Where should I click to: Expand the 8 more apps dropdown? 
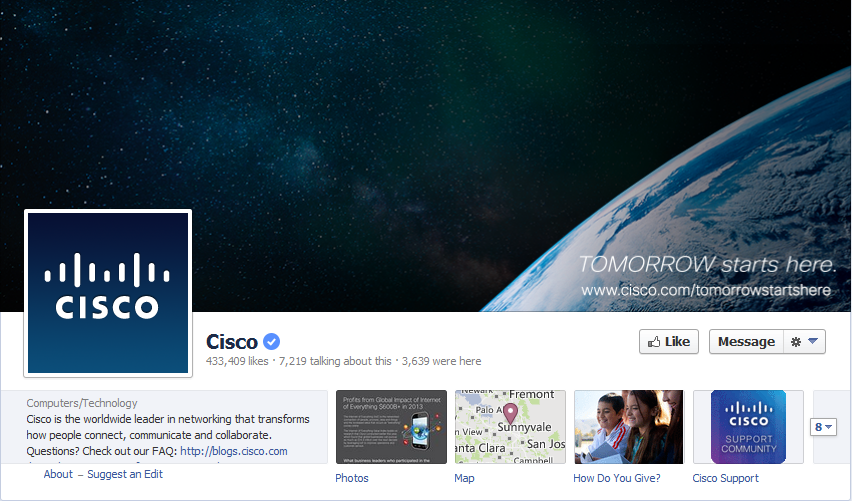coord(823,427)
